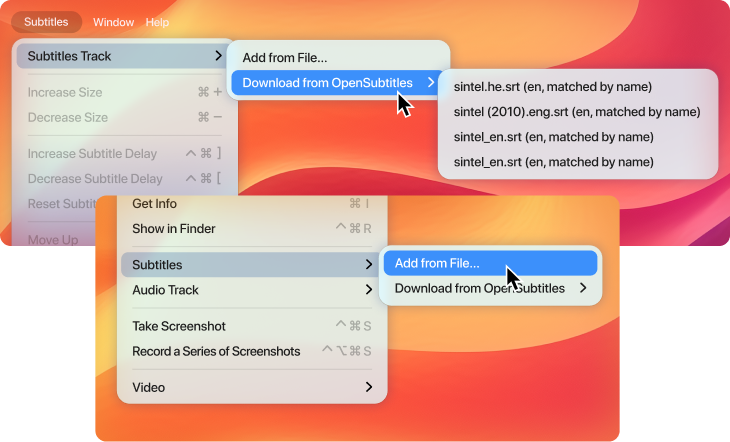The image size is (730, 442).
Task: Choose Take Screenshot menu item
Action: pos(251,326)
